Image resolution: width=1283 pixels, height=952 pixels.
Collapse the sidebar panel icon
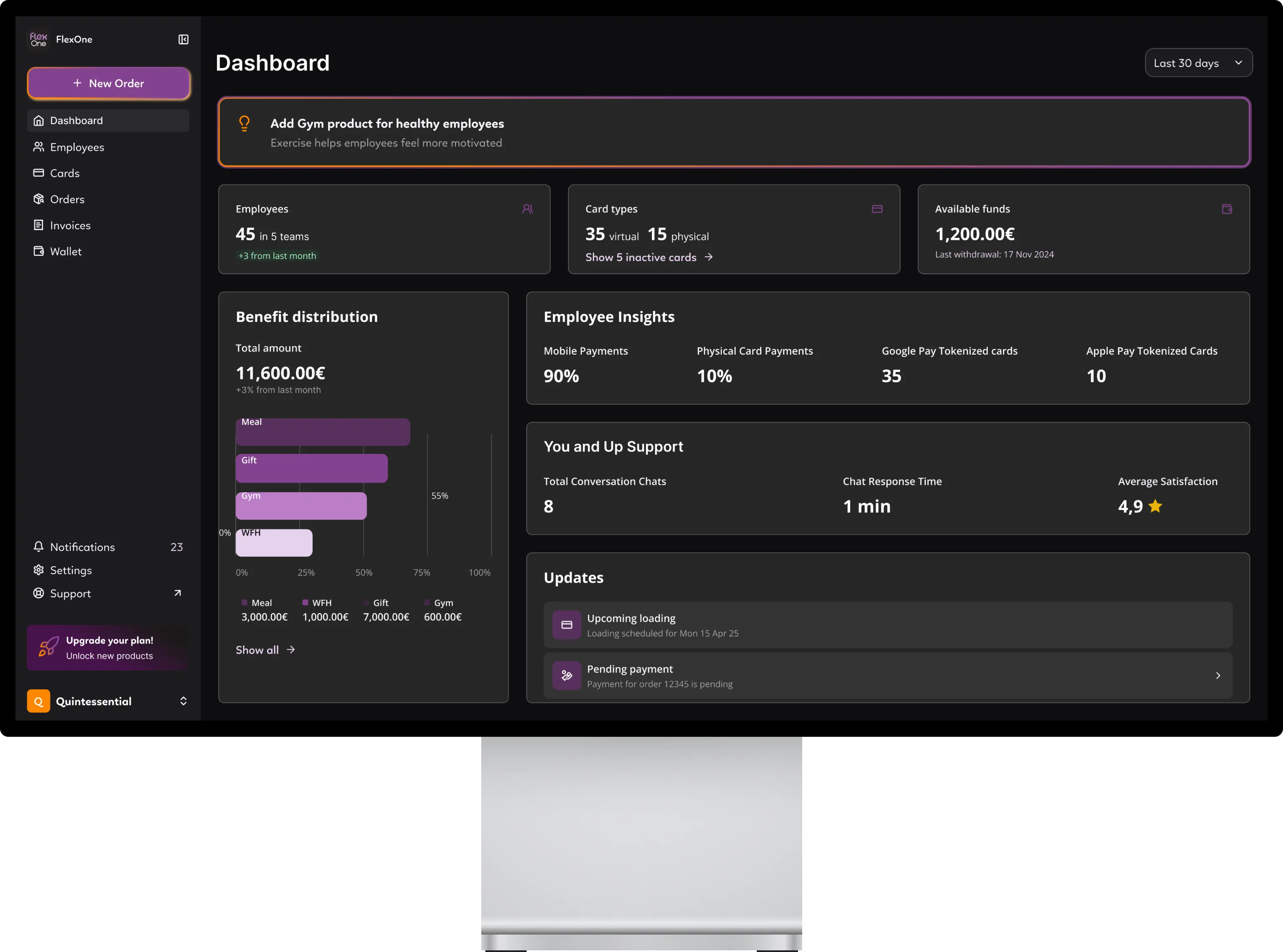tap(183, 39)
